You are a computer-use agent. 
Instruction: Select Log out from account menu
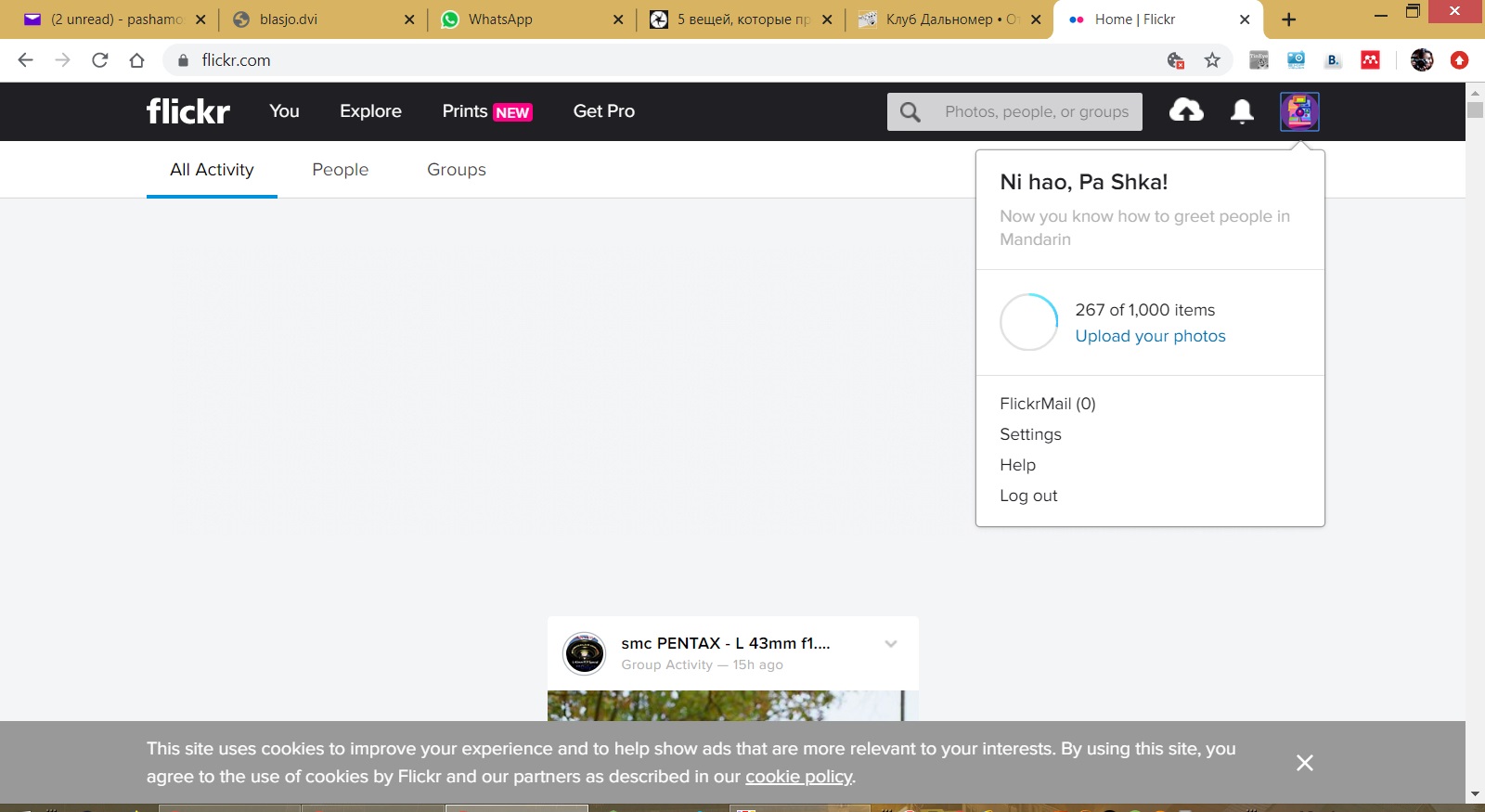[1028, 496]
